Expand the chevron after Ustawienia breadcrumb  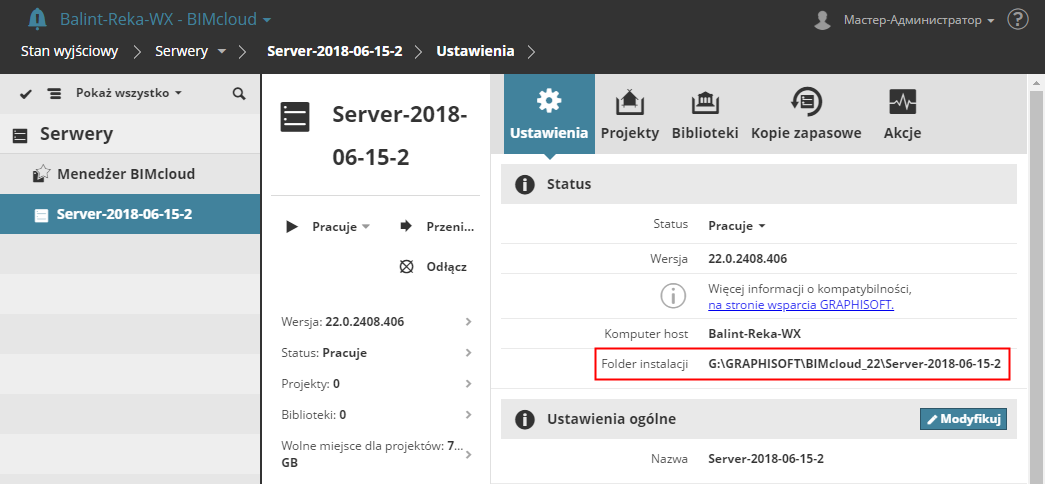[x=531, y=51]
